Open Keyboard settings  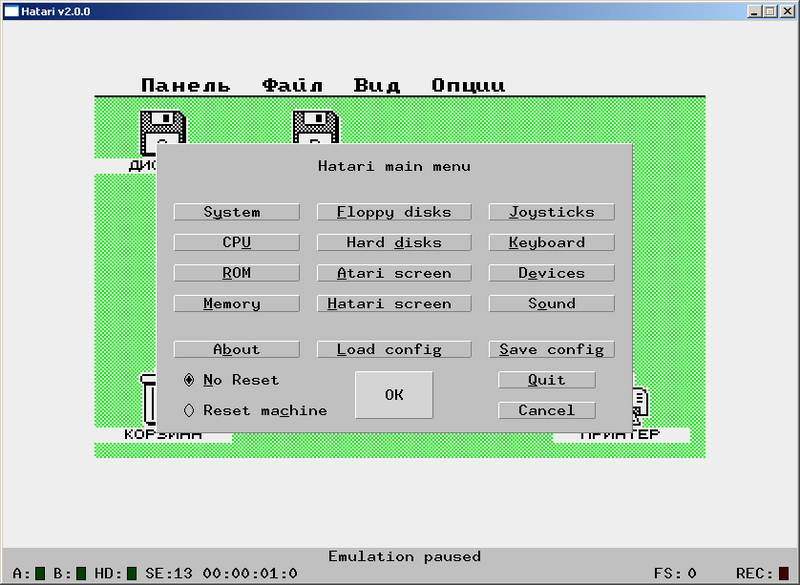[552, 242]
